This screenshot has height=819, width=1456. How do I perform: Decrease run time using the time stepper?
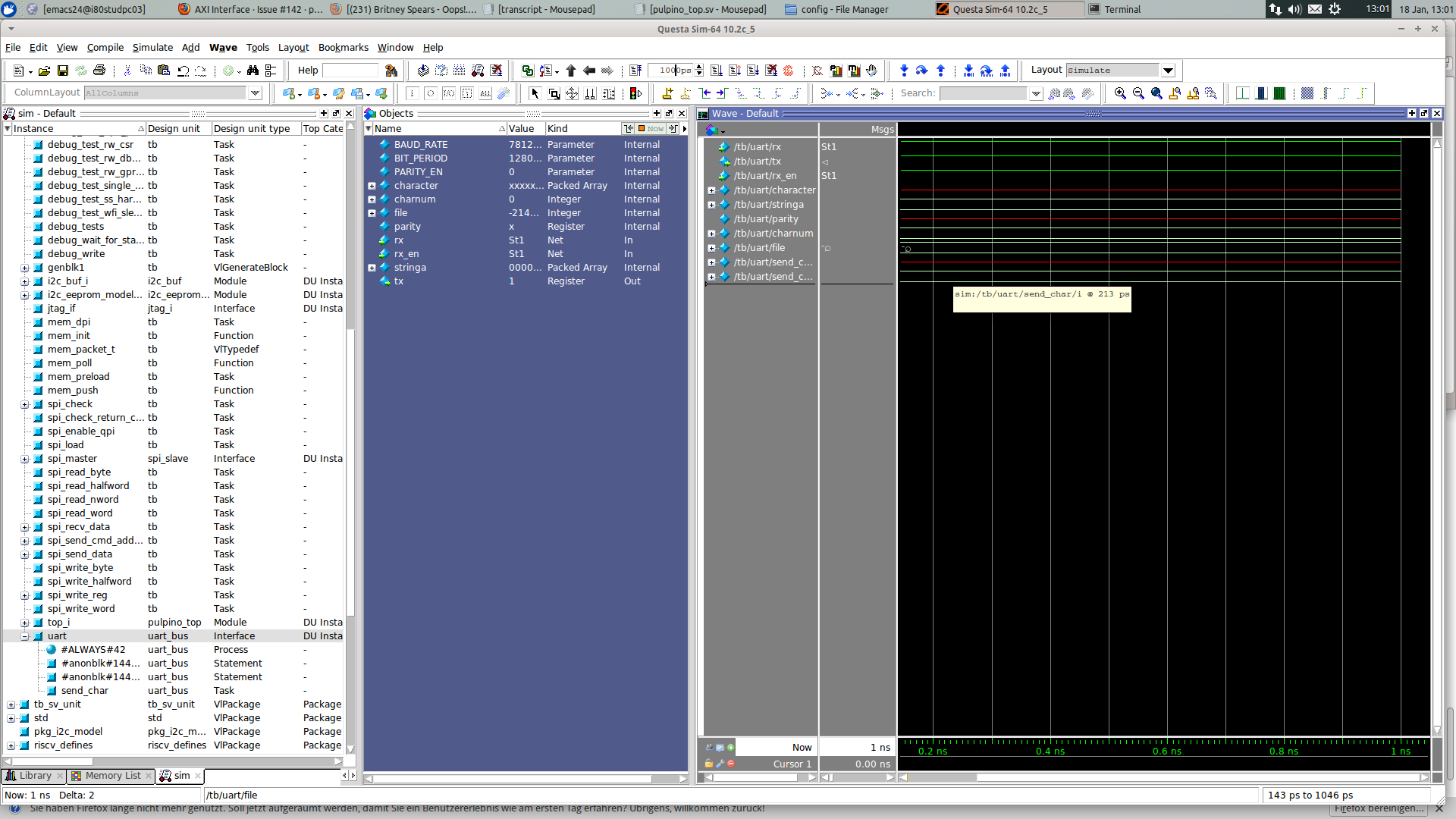click(698, 74)
